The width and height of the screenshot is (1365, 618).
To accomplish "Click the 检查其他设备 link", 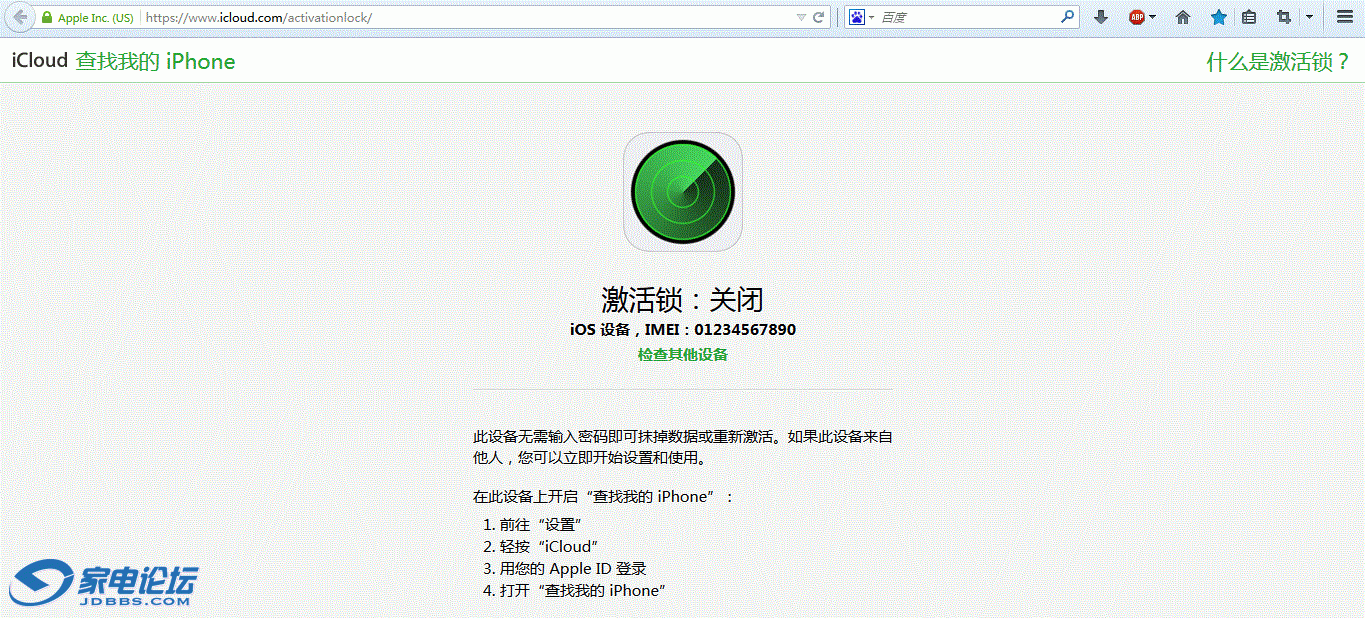I will [x=683, y=355].
